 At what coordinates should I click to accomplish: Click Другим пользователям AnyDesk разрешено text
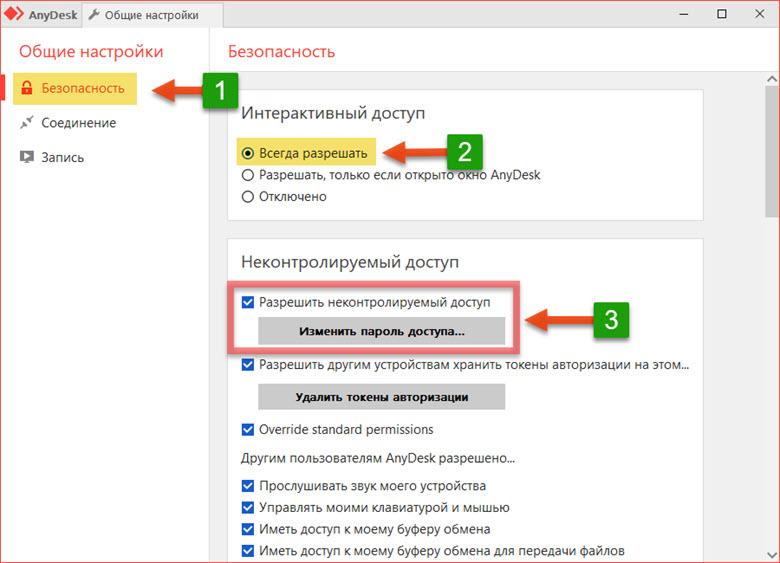(378, 458)
